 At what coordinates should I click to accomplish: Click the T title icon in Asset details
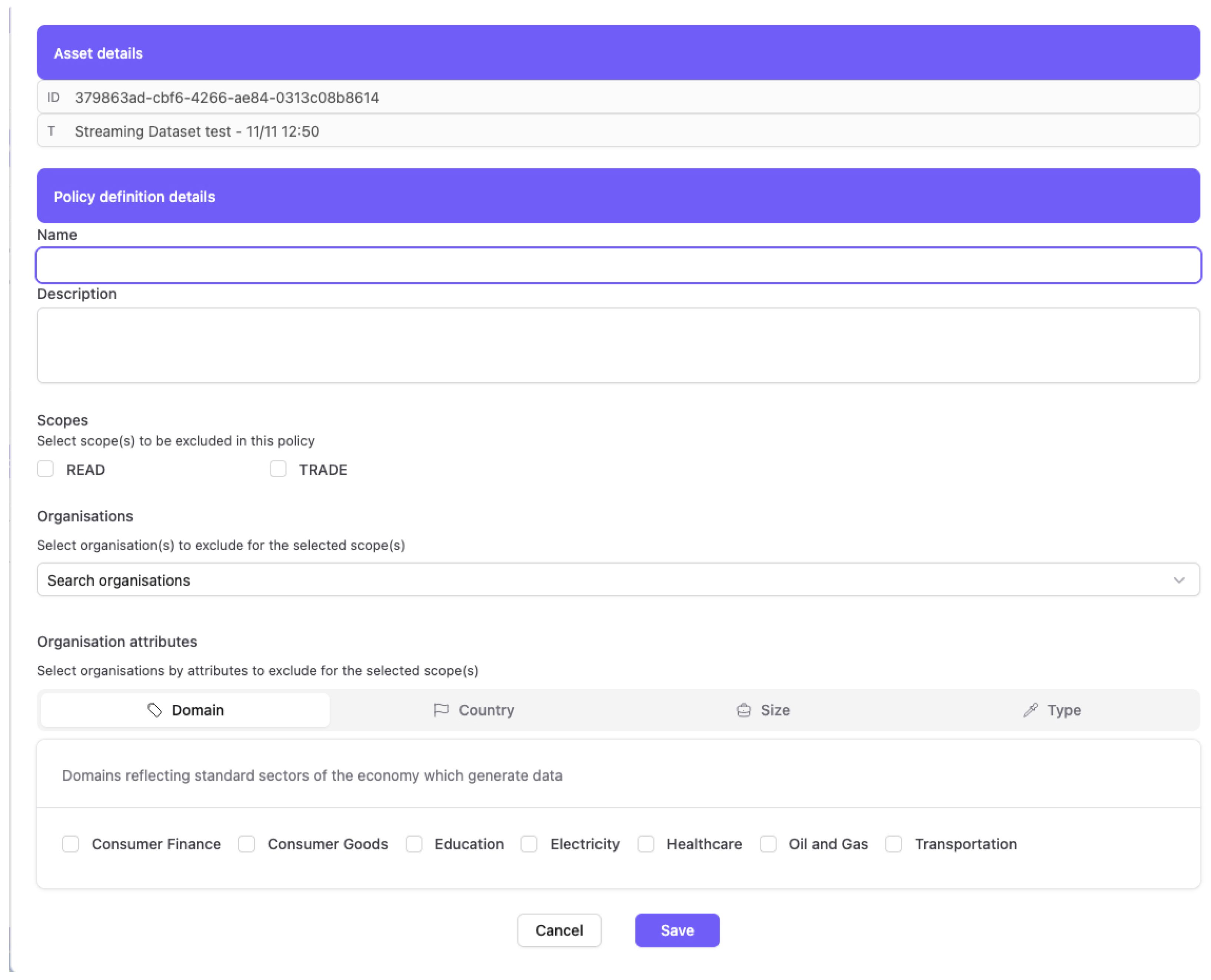(51, 132)
